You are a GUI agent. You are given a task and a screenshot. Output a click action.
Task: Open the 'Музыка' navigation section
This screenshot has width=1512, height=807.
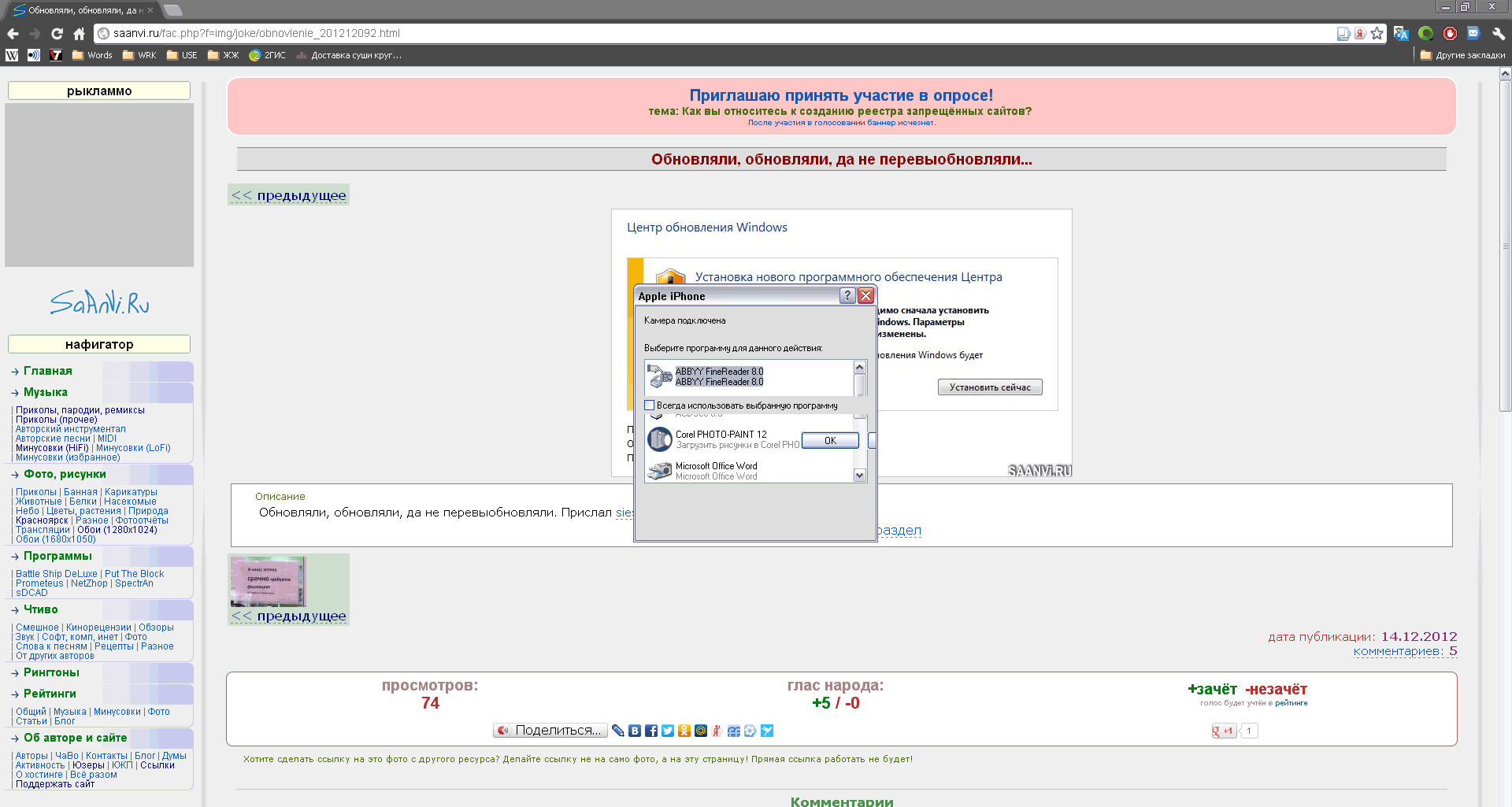tap(46, 392)
